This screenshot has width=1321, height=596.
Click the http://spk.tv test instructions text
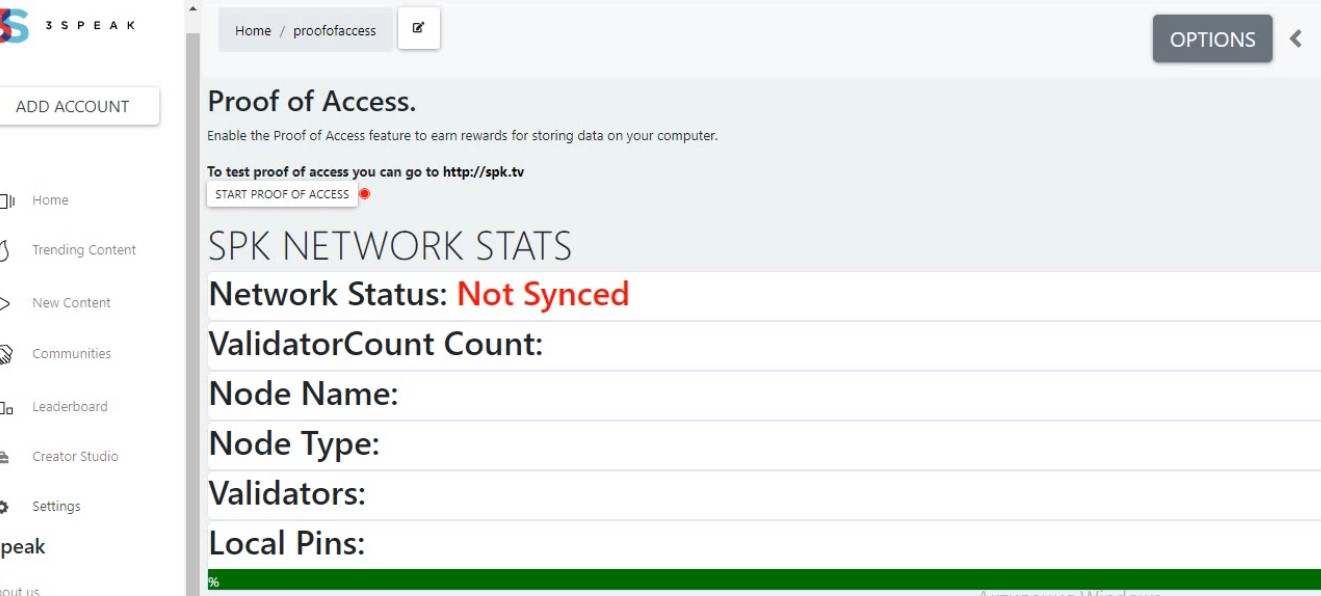[x=366, y=172]
